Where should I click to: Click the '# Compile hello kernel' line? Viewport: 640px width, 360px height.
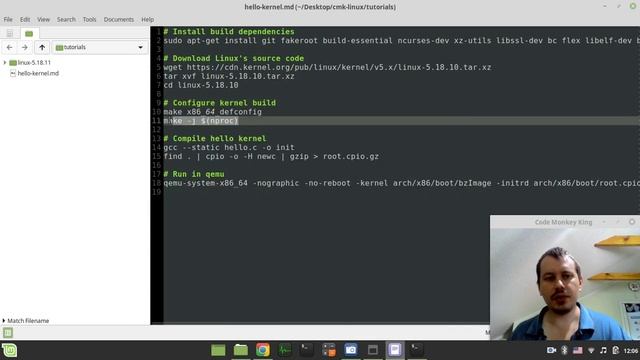pyautogui.click(x=215, y=138)
